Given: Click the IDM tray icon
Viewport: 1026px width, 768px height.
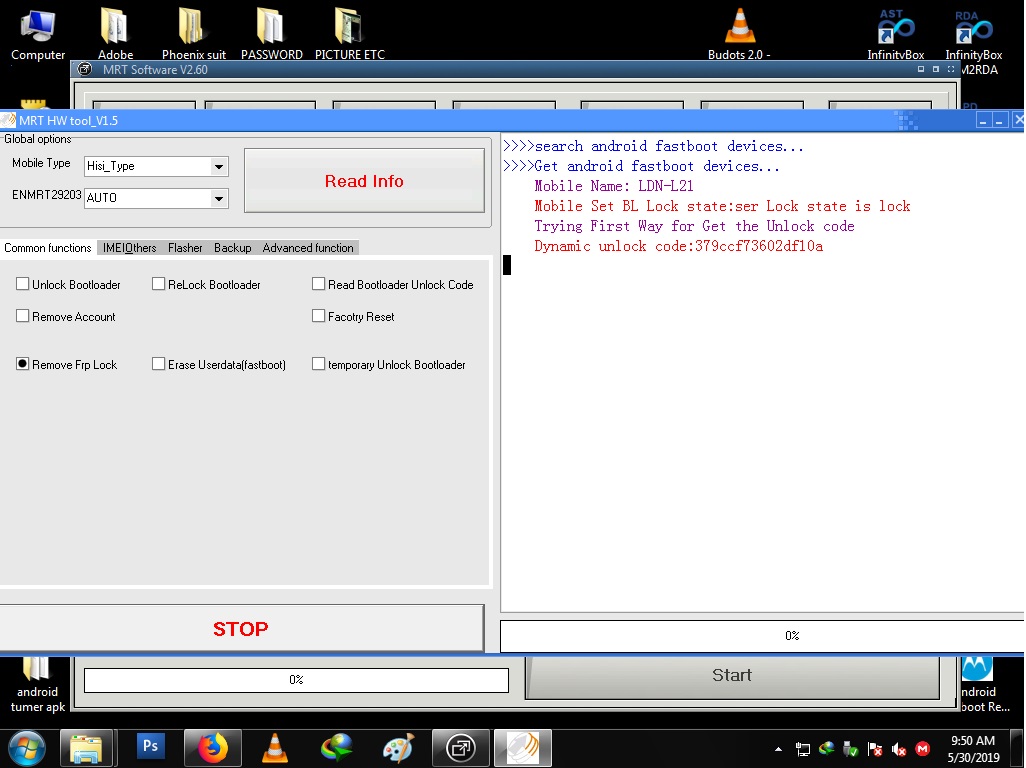Looking at the screenshot, I should point(826,748).
